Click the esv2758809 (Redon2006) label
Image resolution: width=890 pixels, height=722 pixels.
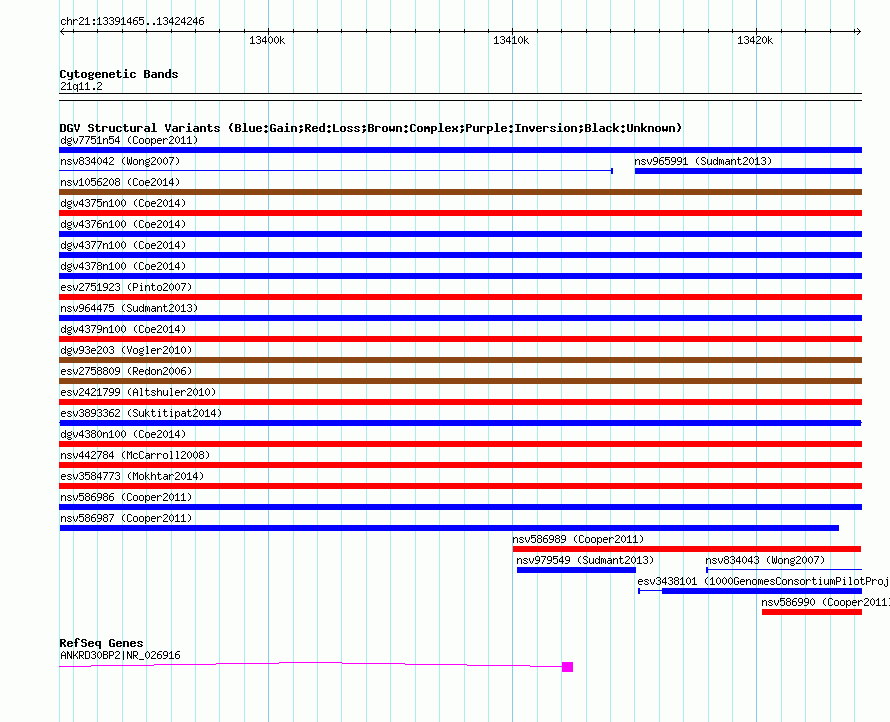point(126,371)
